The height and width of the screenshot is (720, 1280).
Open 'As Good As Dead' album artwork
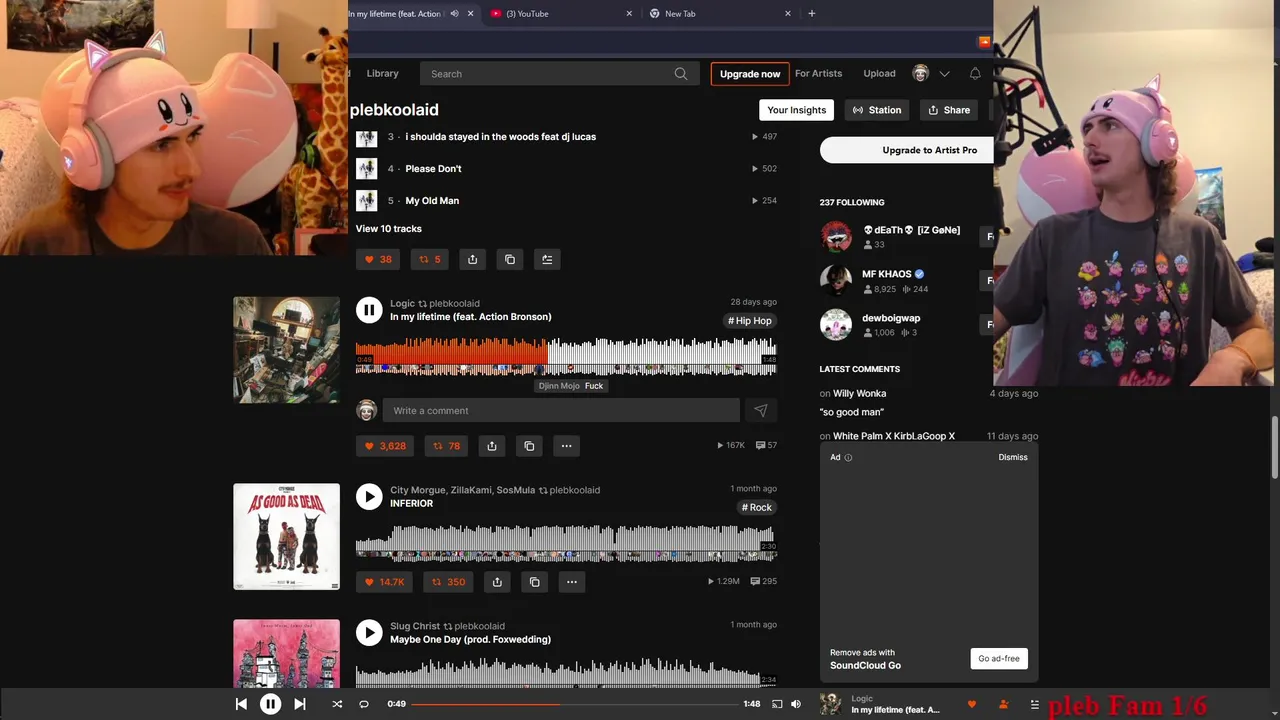[x=286, y=537]
